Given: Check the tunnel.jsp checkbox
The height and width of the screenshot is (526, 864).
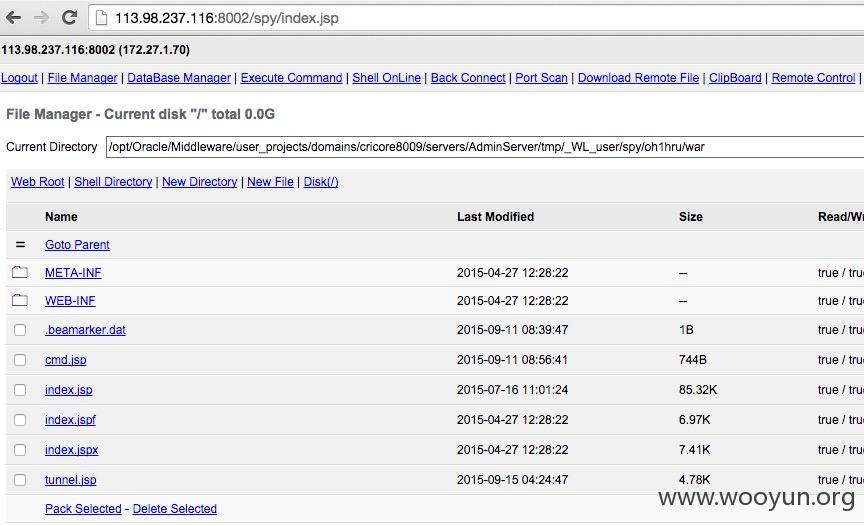Looking at the screenshot, I should coord(20,480).
